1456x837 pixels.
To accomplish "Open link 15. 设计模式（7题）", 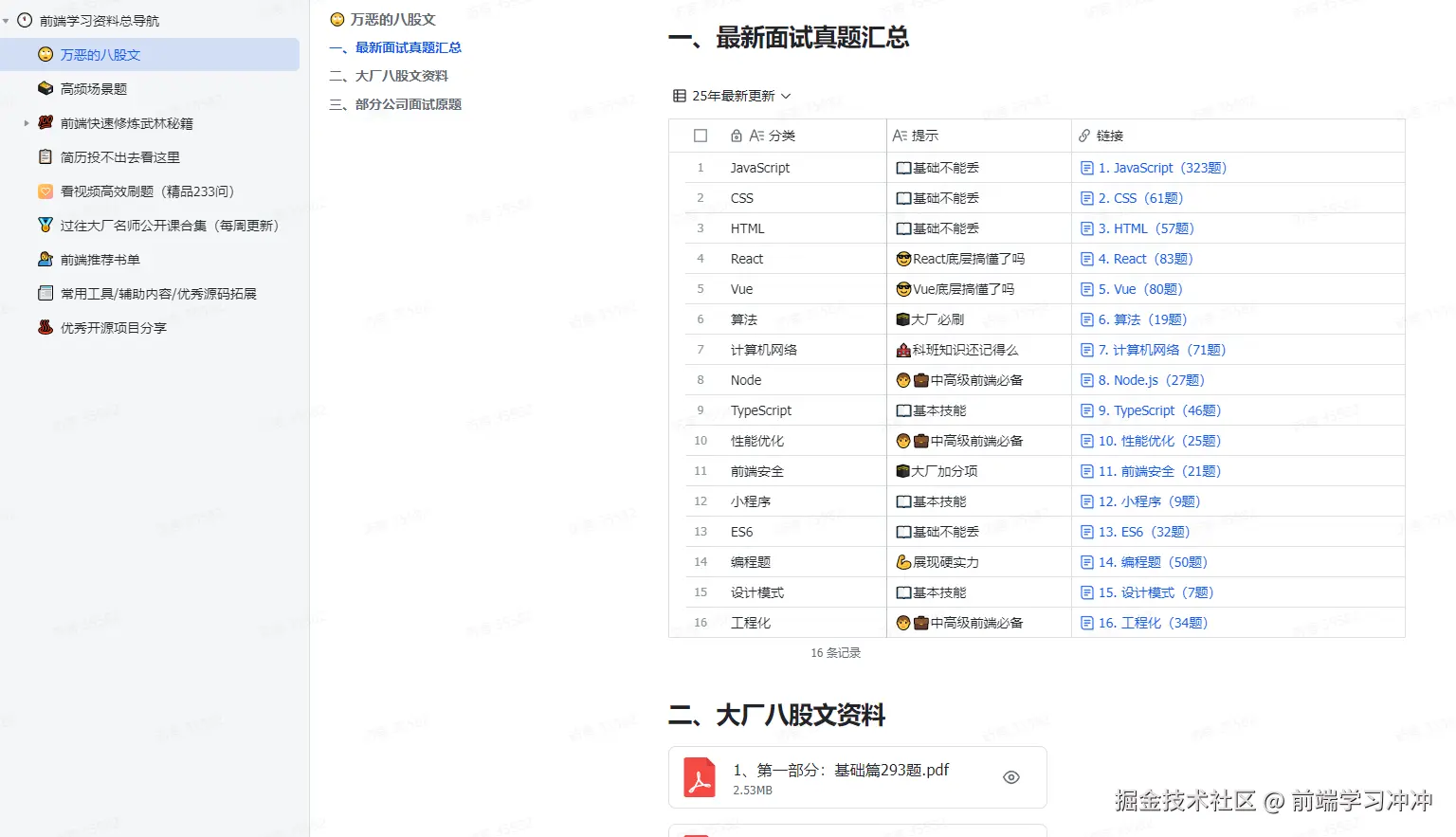I will [1156, 592].
